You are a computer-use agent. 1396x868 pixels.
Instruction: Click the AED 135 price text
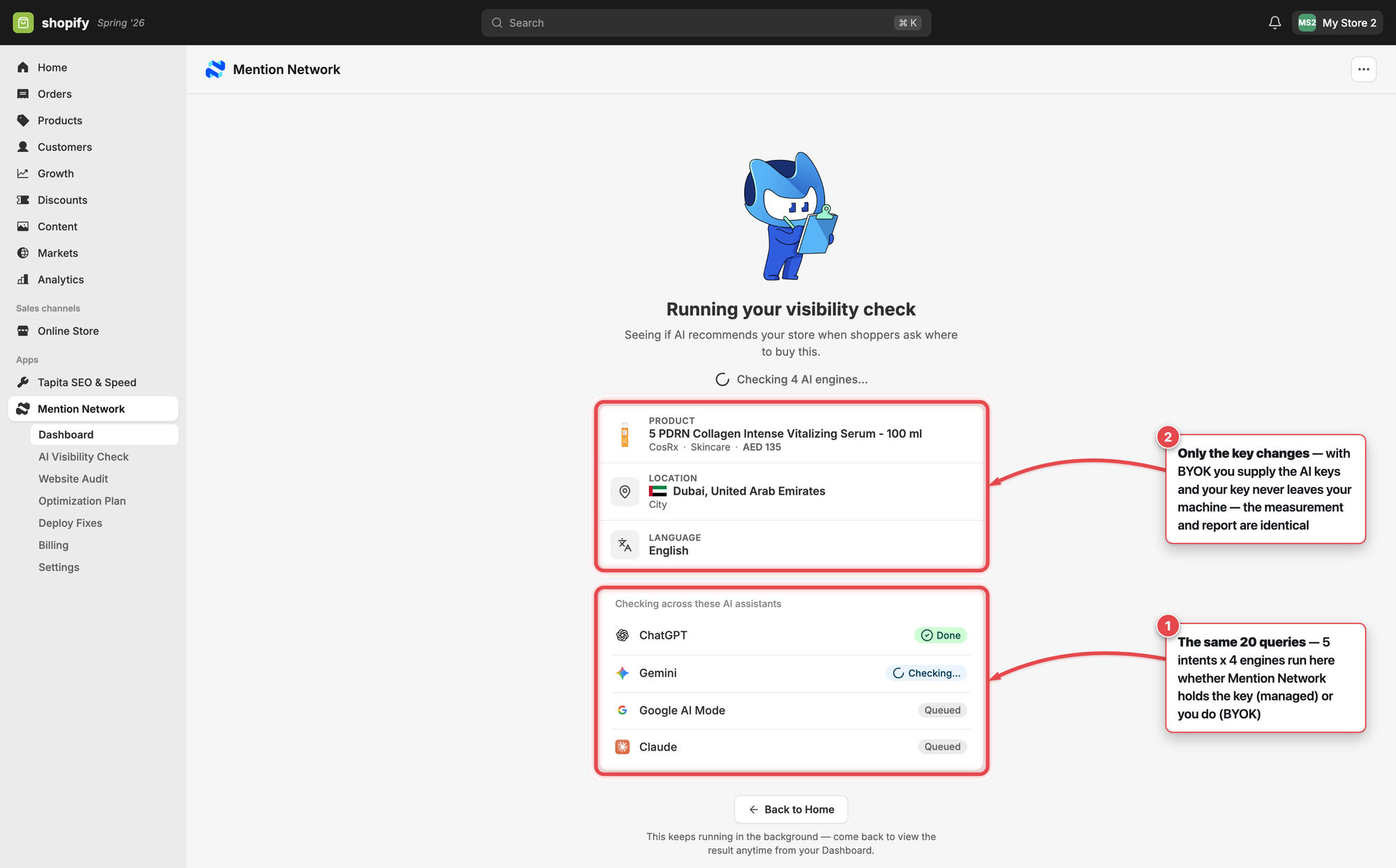(x=762, y=447)
